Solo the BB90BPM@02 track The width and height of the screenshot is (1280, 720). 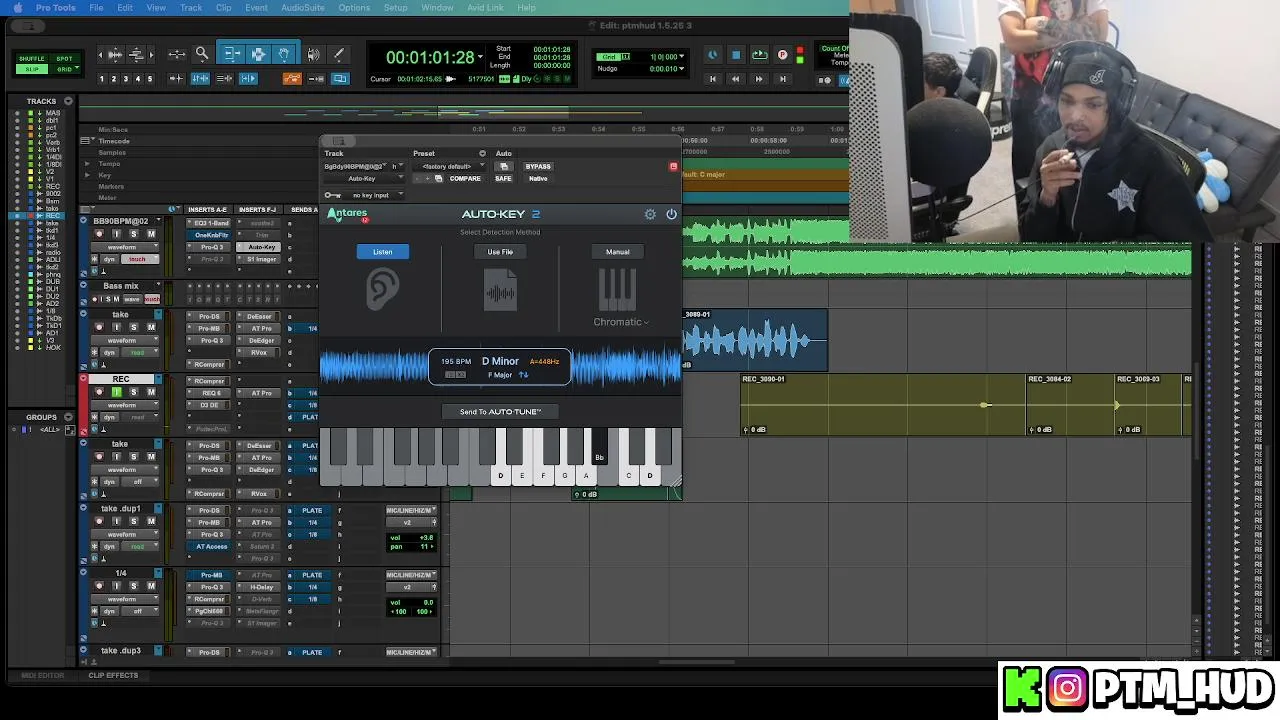[x=133, y=234]
